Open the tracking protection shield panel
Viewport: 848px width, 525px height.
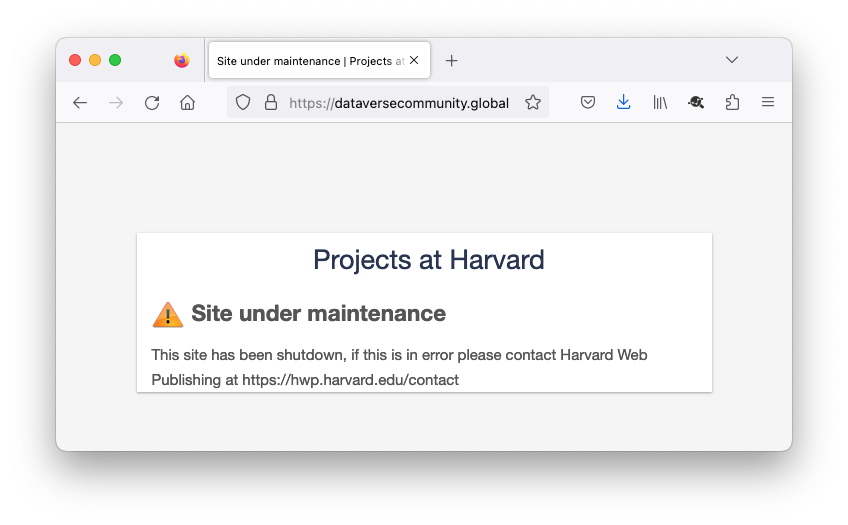(x=243, y=102)
